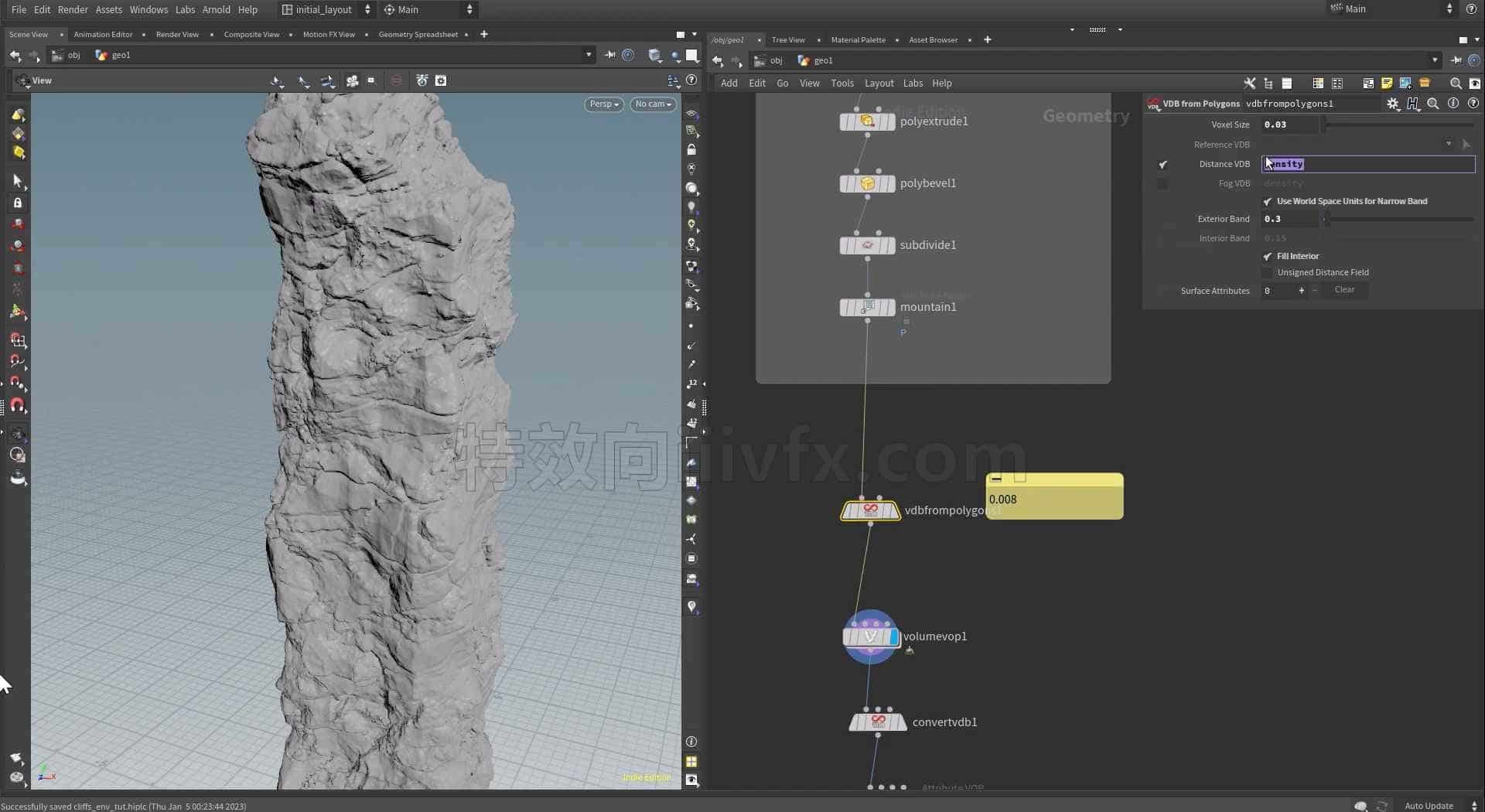Select the subdivide1 node
Image resolution: width=1485 pixels, height=812 pixels.
(867, 245)
